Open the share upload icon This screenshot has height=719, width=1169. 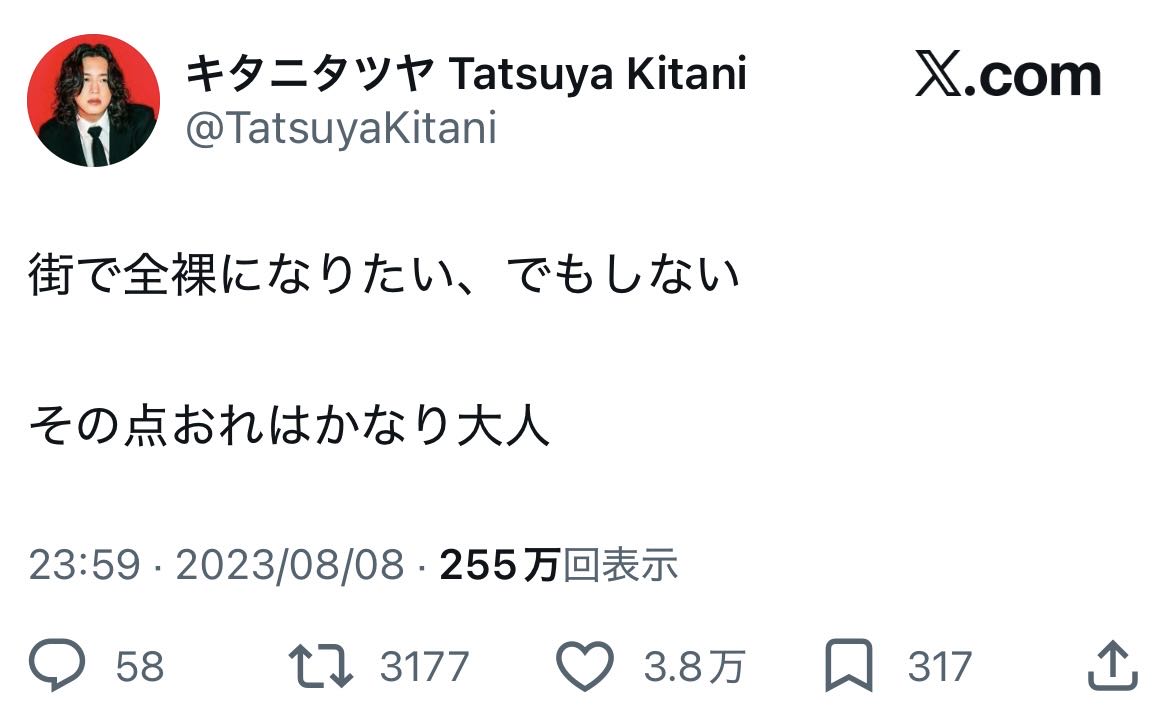click(x=1110, y=665)
